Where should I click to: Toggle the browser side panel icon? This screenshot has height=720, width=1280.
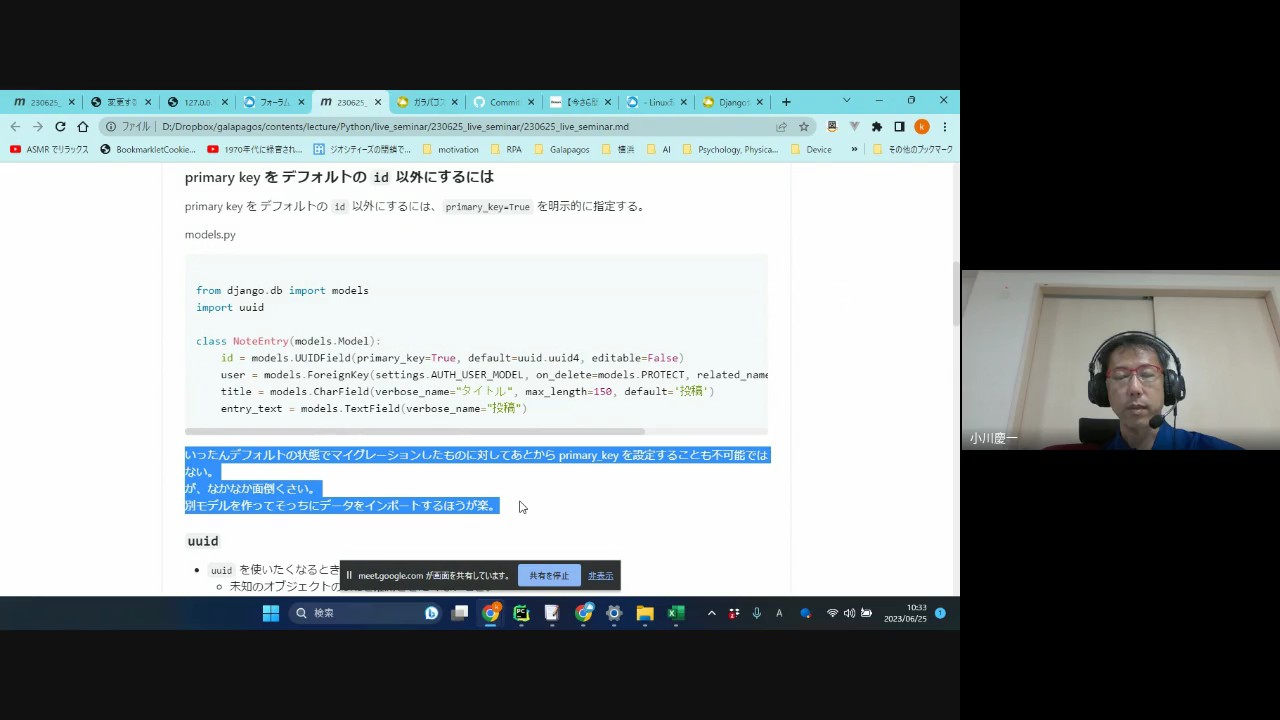tap(899, 127)
